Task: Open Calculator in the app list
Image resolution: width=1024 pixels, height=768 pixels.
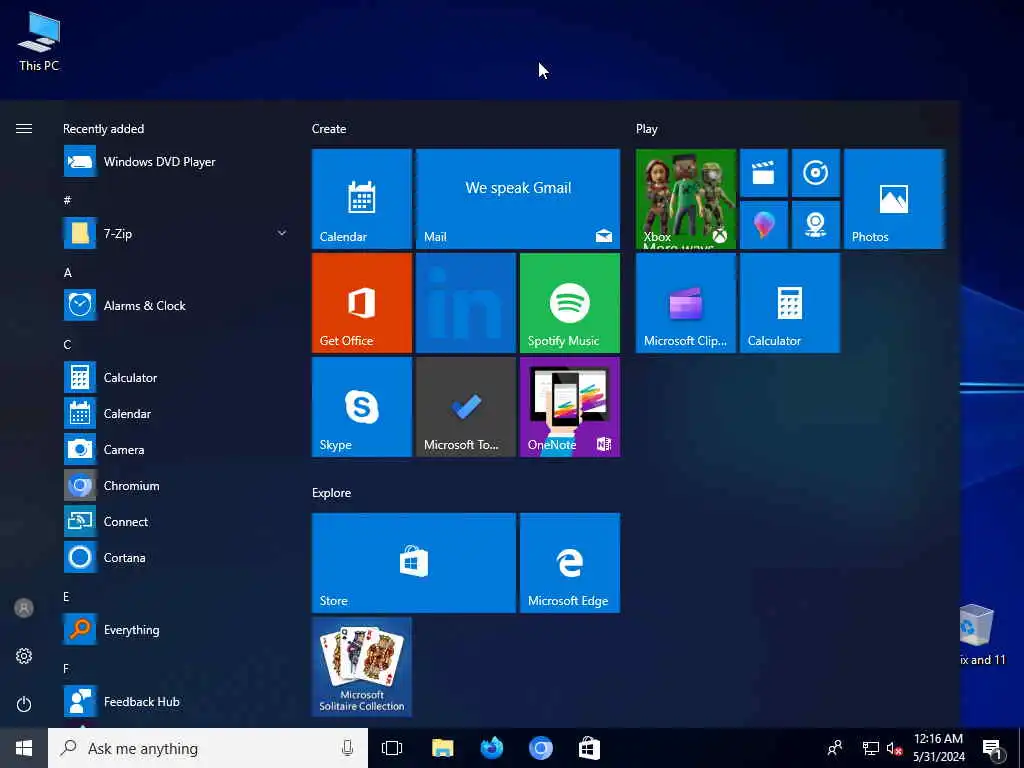Action: [175, 377]
